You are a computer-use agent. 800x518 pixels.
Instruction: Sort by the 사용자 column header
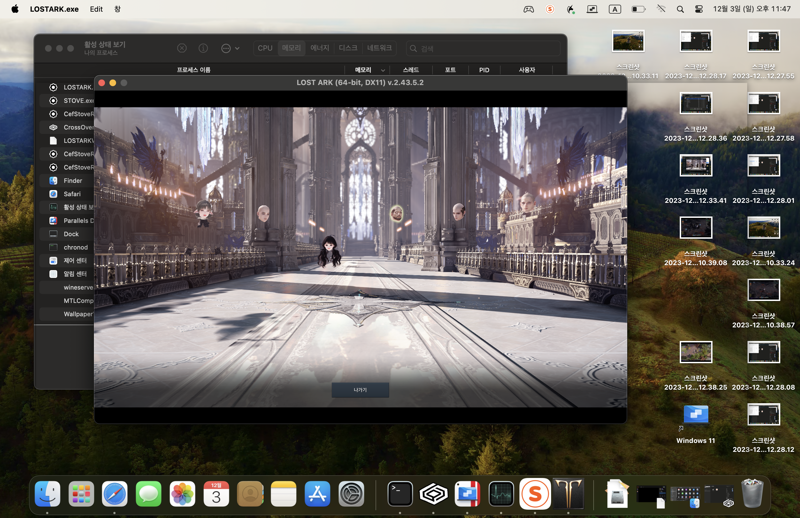coord(527,70)
